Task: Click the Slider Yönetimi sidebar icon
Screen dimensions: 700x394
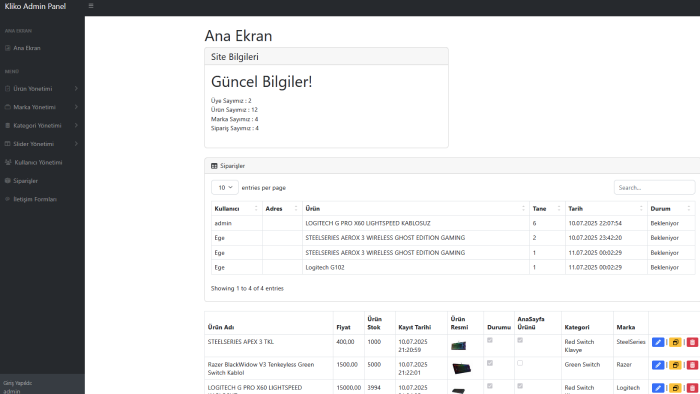Action: click(8, 144)
